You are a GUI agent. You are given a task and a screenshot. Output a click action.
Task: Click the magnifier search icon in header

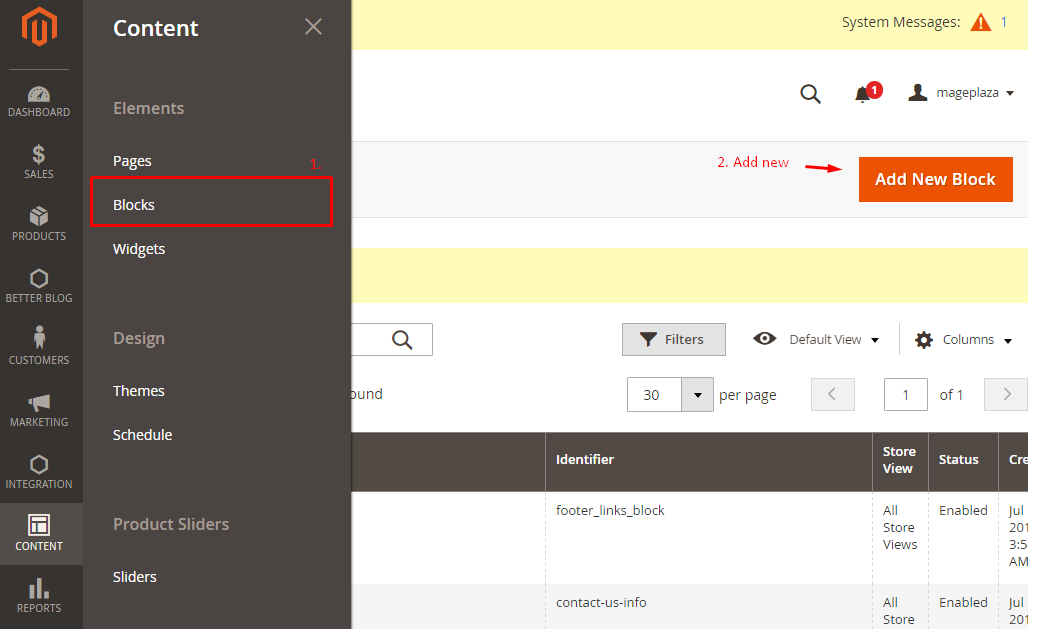point(810,94)
